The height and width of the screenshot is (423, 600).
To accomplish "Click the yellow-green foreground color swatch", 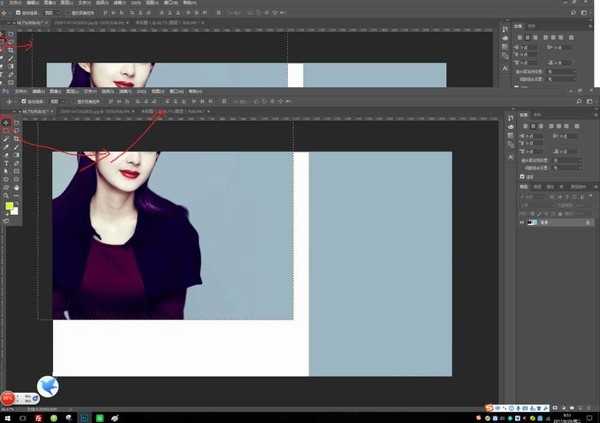I will coord(9,207).
